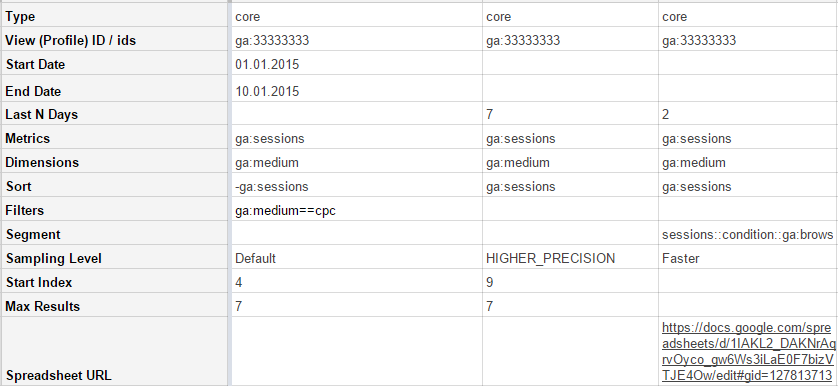Click the Sampling Level cell showing Default
Image resolution: width=838 pixels, height=386 pixels.
tap(356, 258)
